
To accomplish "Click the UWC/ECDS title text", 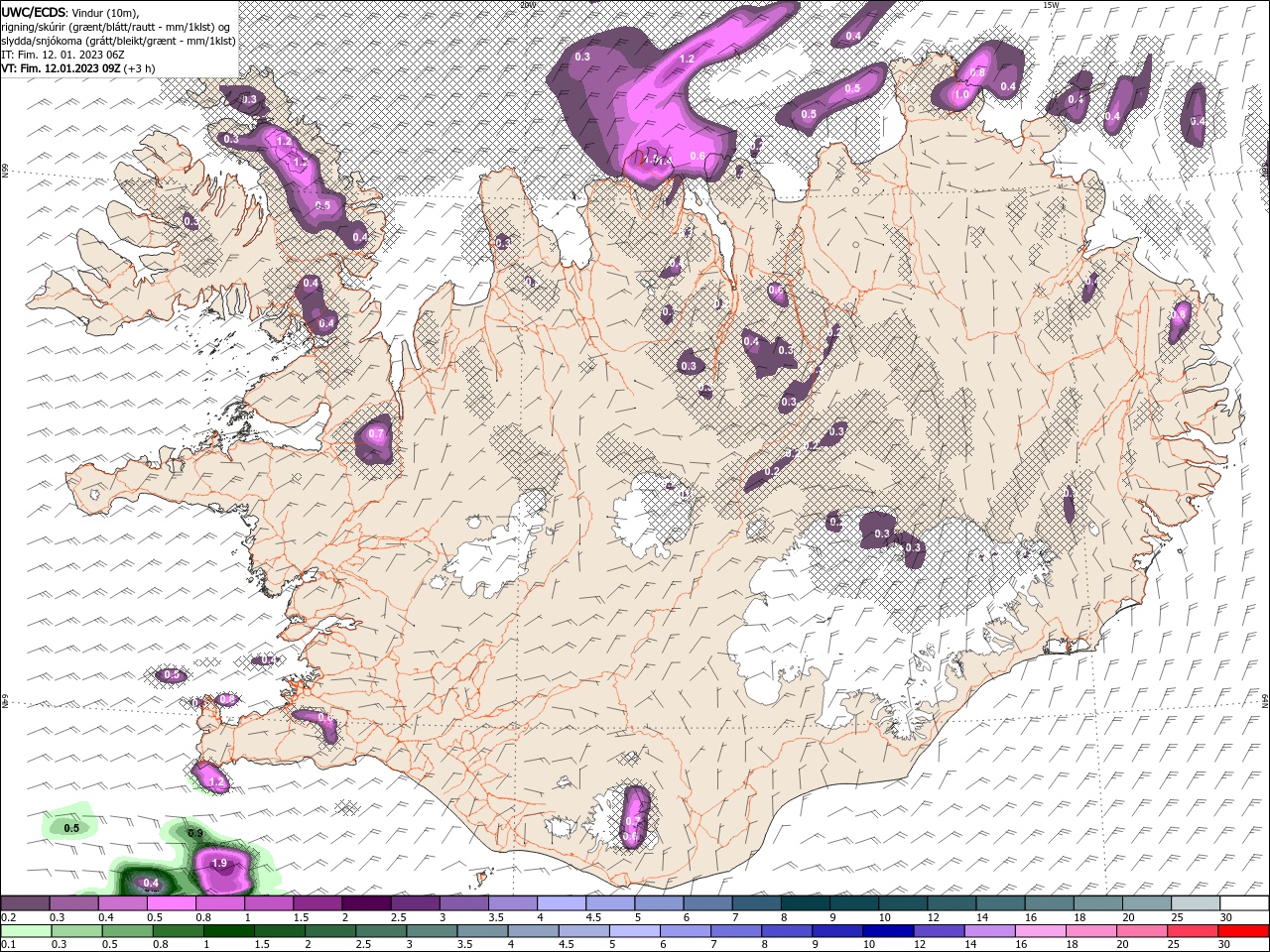I will tap(34, 11).
